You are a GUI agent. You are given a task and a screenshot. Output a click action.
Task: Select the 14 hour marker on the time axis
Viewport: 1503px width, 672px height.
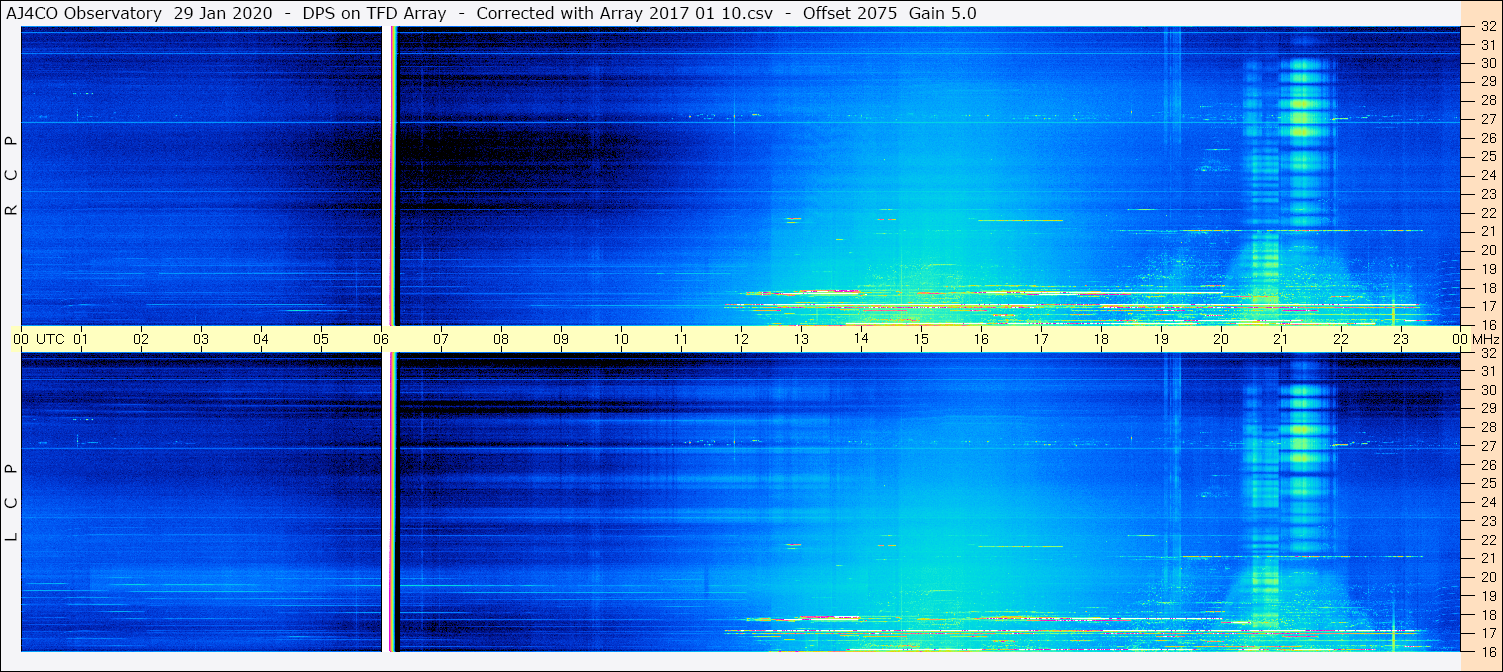pos(861,339)
